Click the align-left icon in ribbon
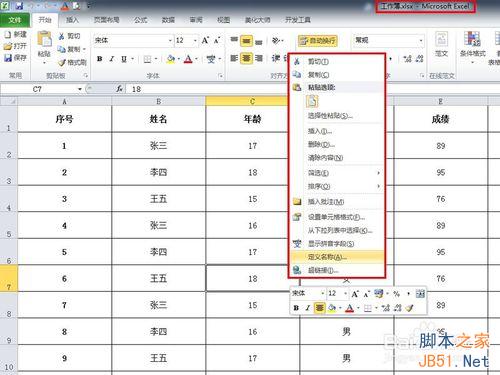Viewport: 500px width, 375px height. tap(234, 59)
